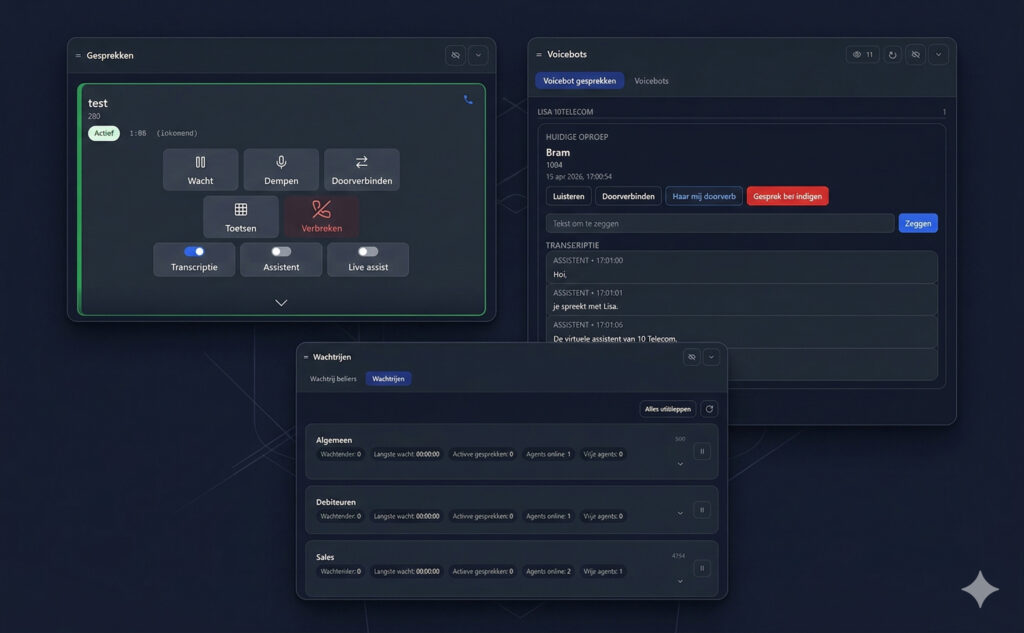Hide the Gesprekken panel via crossed-eye icon
This screenshot has width=1024, height=633.
click(x=455, y=55)
